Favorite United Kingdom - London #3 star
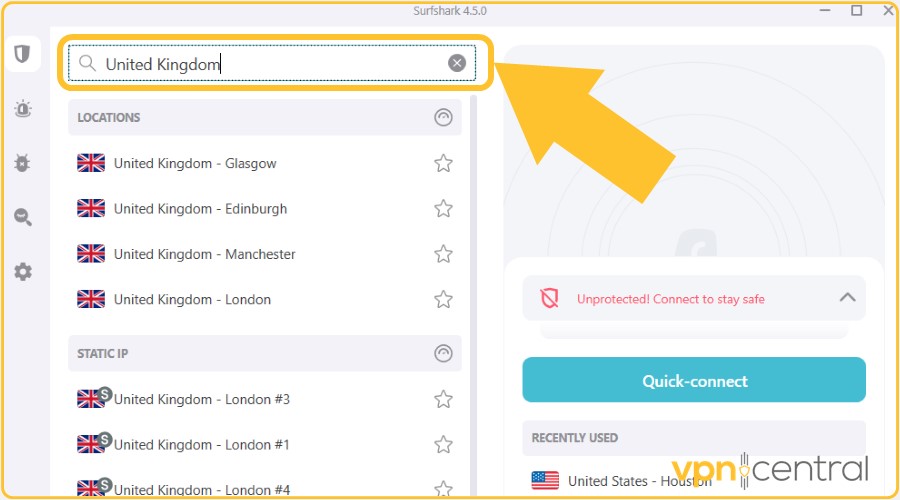 point(443,399)
